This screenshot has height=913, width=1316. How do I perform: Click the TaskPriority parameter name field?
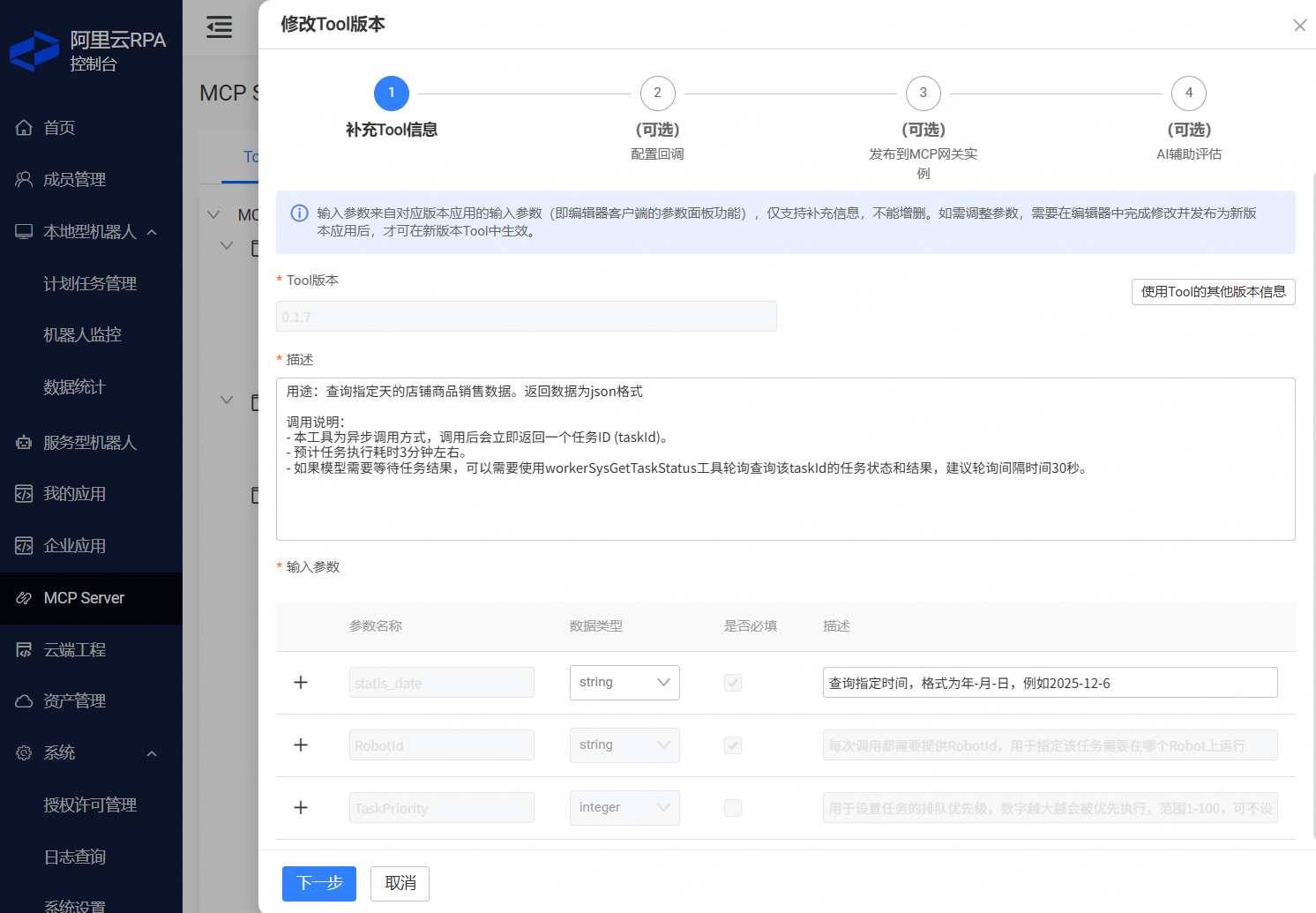[x=442, y=808]
